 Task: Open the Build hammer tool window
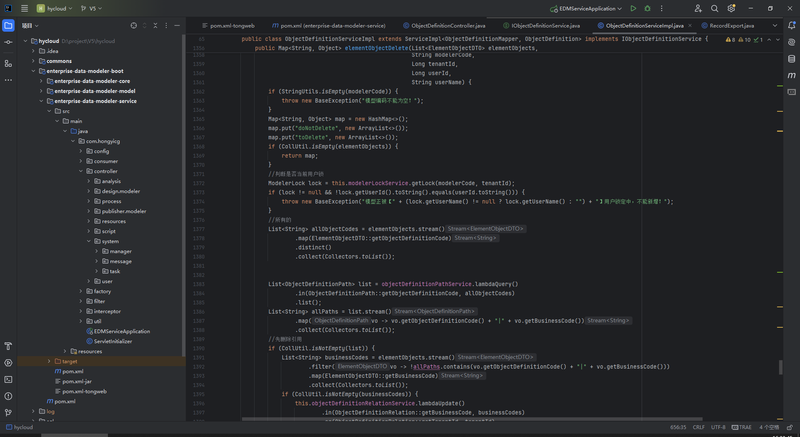[x=8, y=346]
